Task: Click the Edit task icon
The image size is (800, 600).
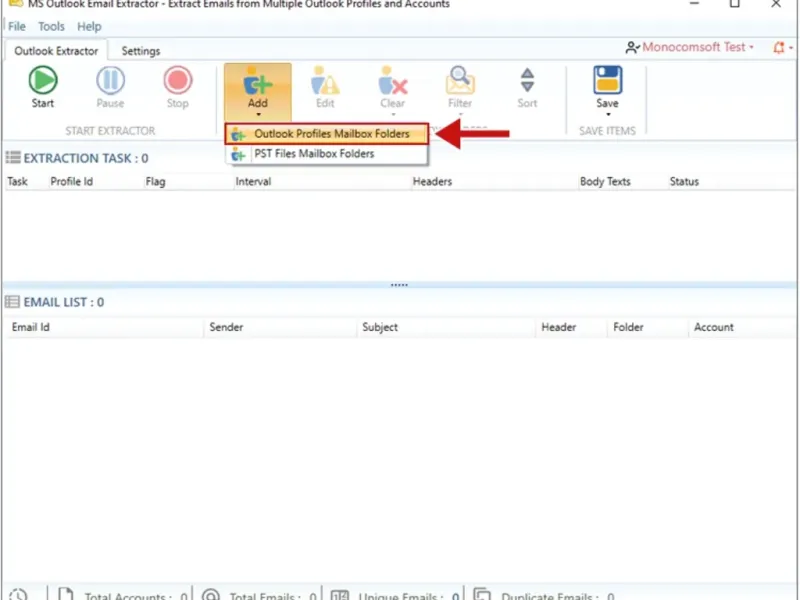Action: pyautogui.click(x=325, y=81)
